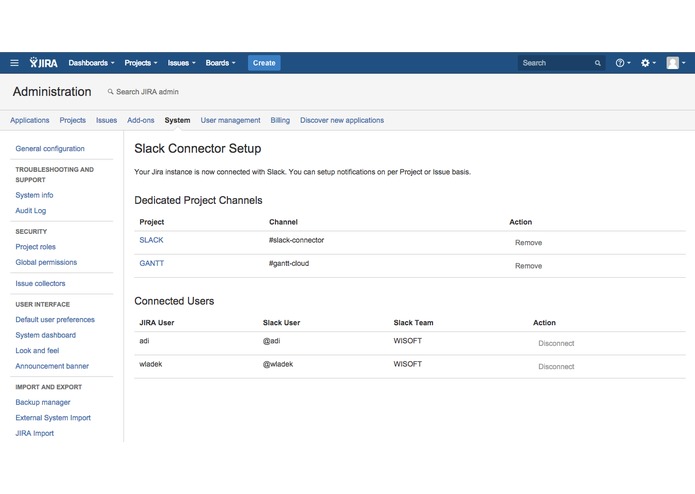
Task: Click the #gantt-cloud channel cell
Action: pos(289,263)
